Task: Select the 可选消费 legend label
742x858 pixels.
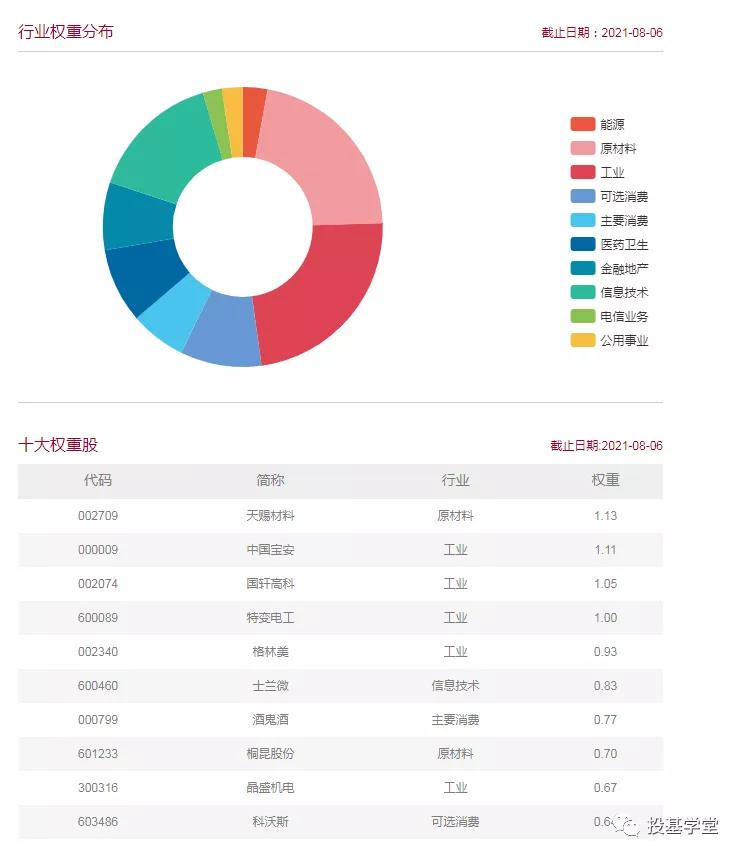Action: pos(624,196)
